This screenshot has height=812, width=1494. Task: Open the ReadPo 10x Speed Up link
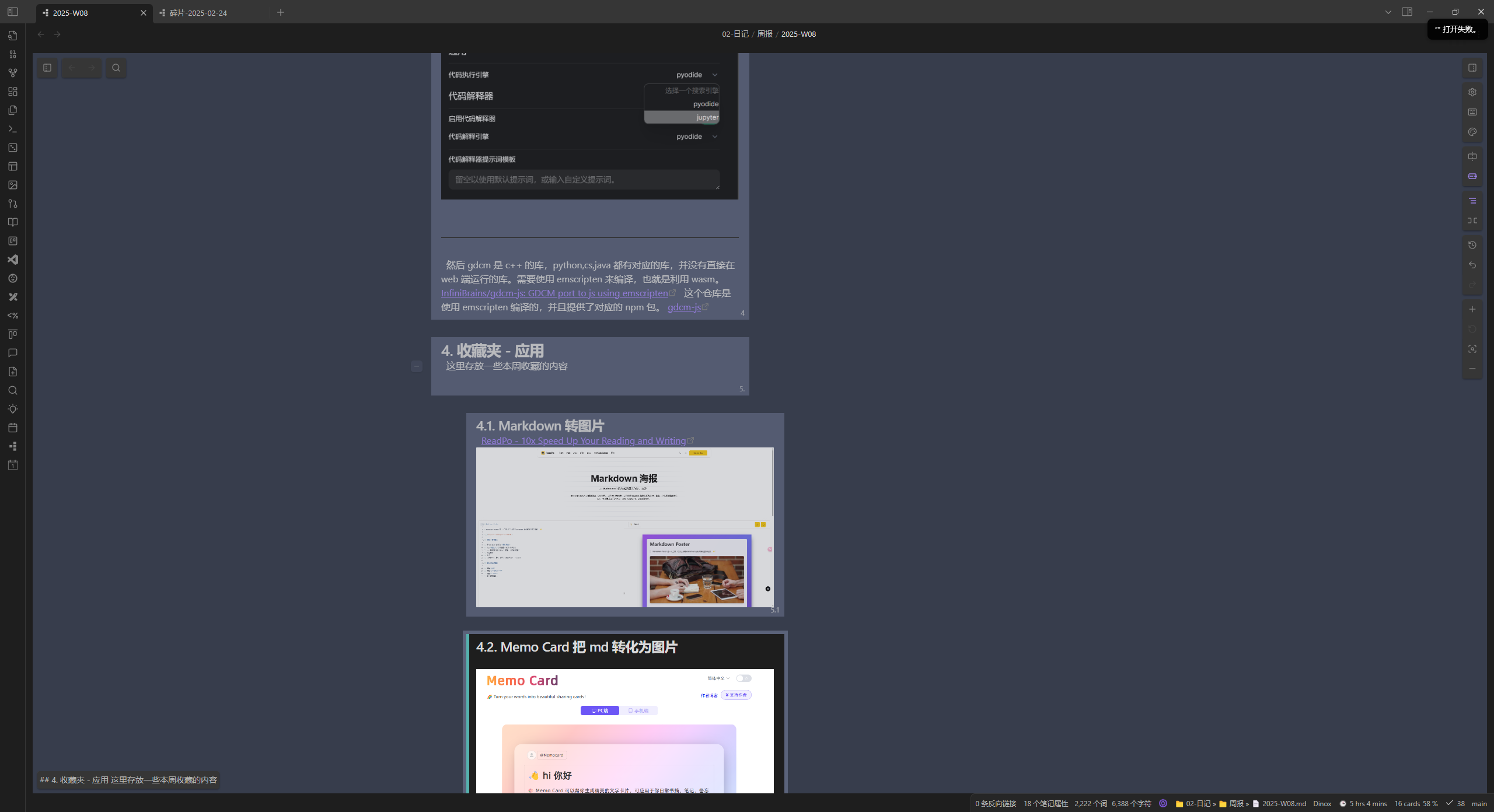point(583,441)
